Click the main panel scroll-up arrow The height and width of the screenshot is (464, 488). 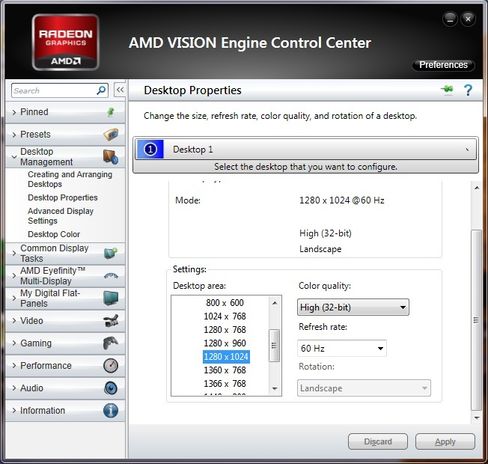tap(477, 188)
